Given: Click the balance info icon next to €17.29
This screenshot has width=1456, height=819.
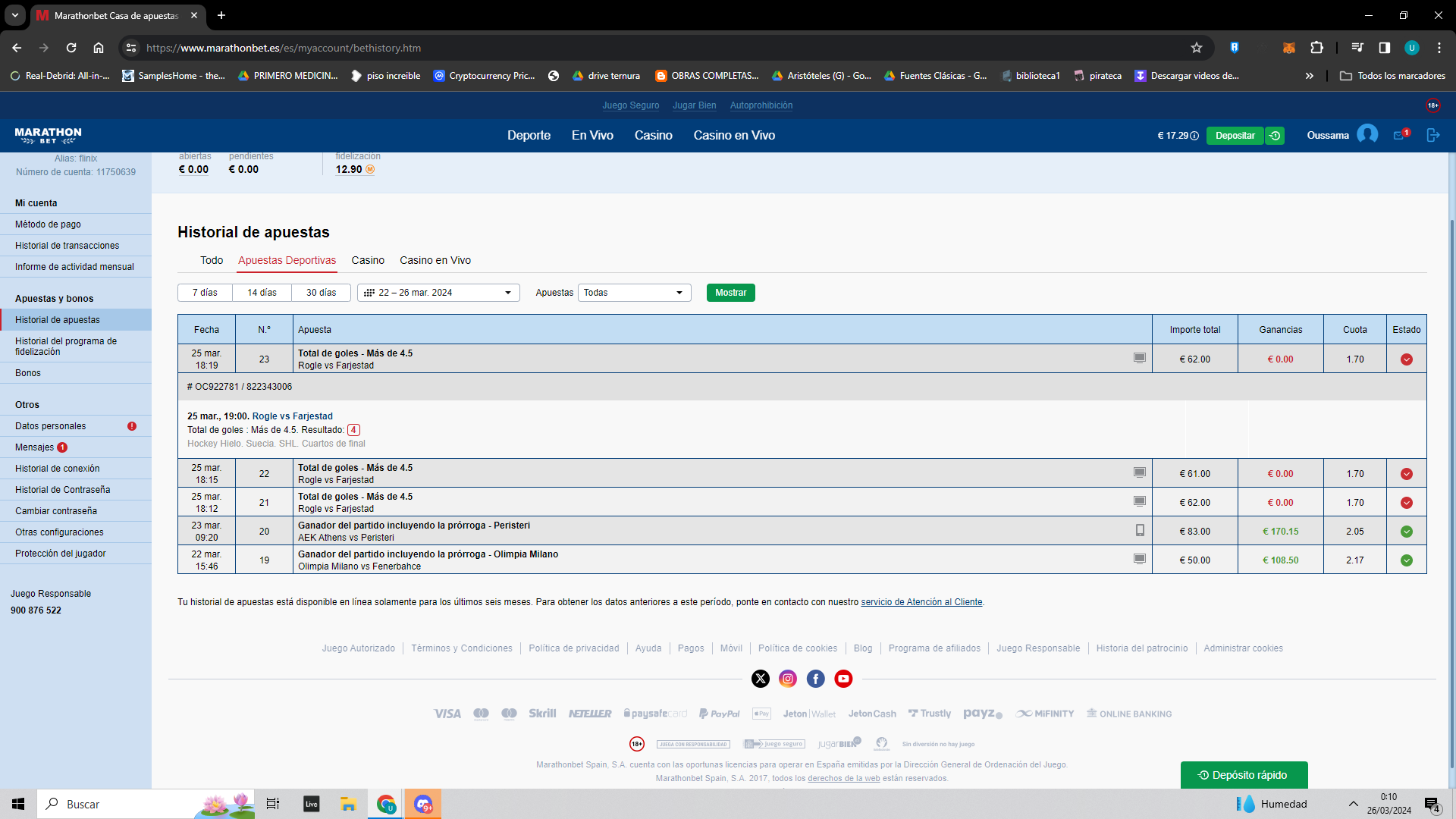Looking at the screenshot, I should click(x=1194, y=136).
